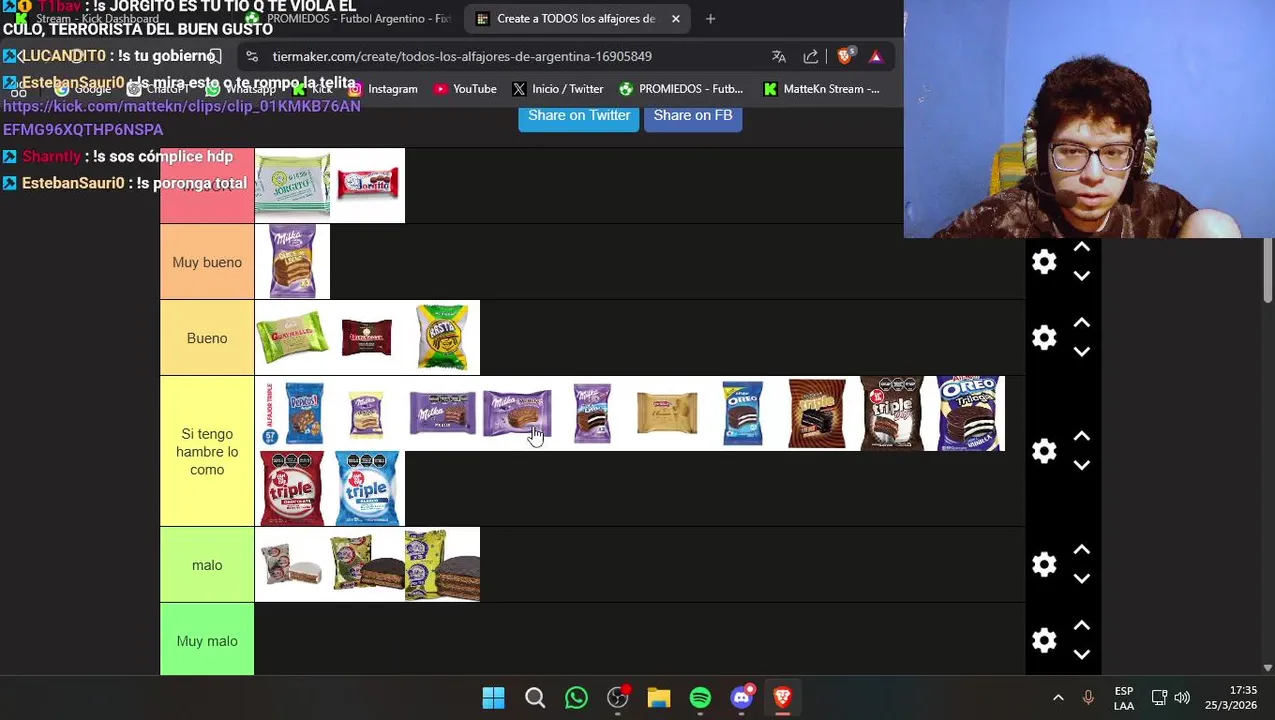Open Windows taskbar search

click(535, 698)
